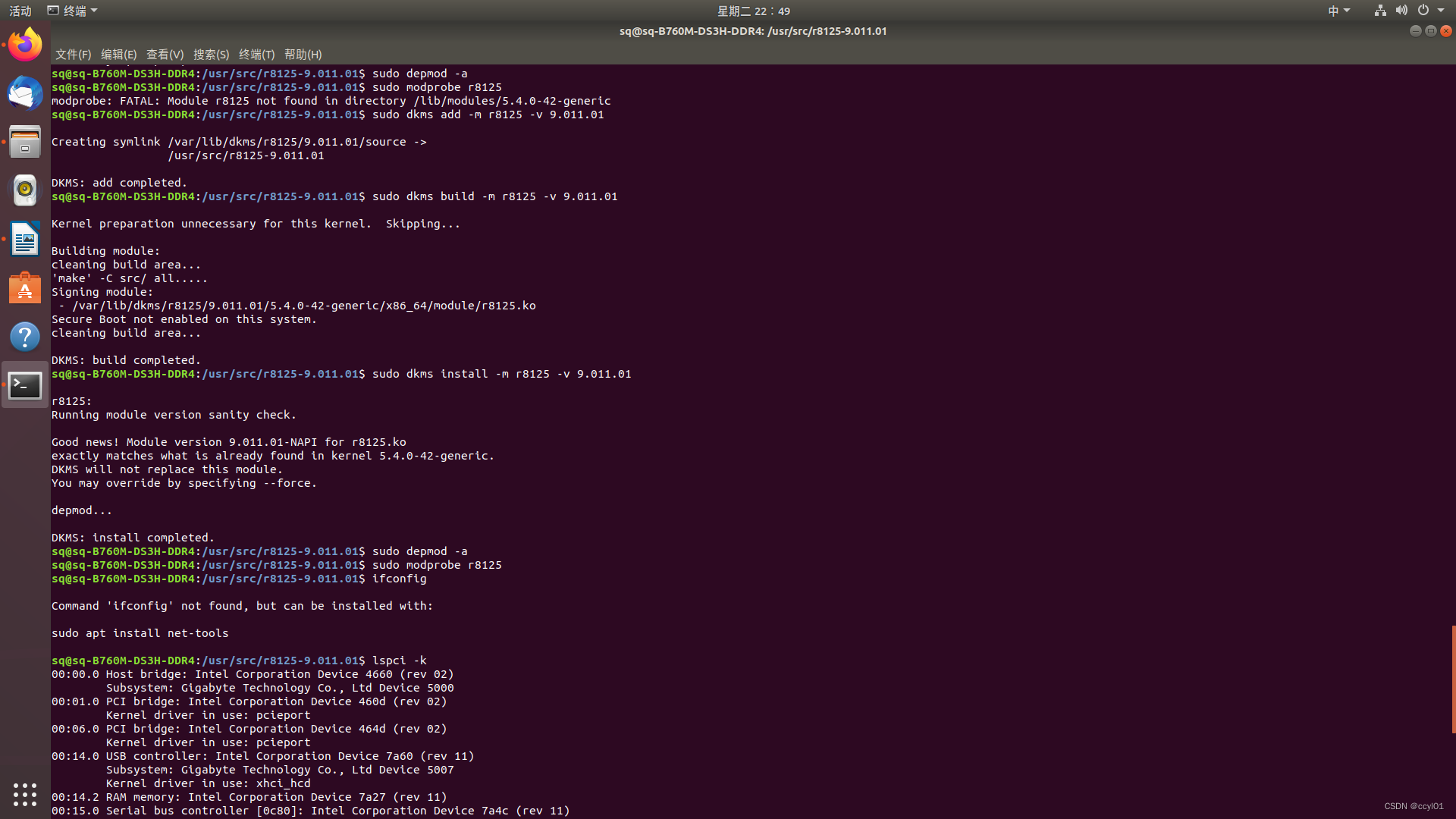Click the Terminal icon in the dock
This screenshot has height=819, width=1456.
(x=25, y=385)
